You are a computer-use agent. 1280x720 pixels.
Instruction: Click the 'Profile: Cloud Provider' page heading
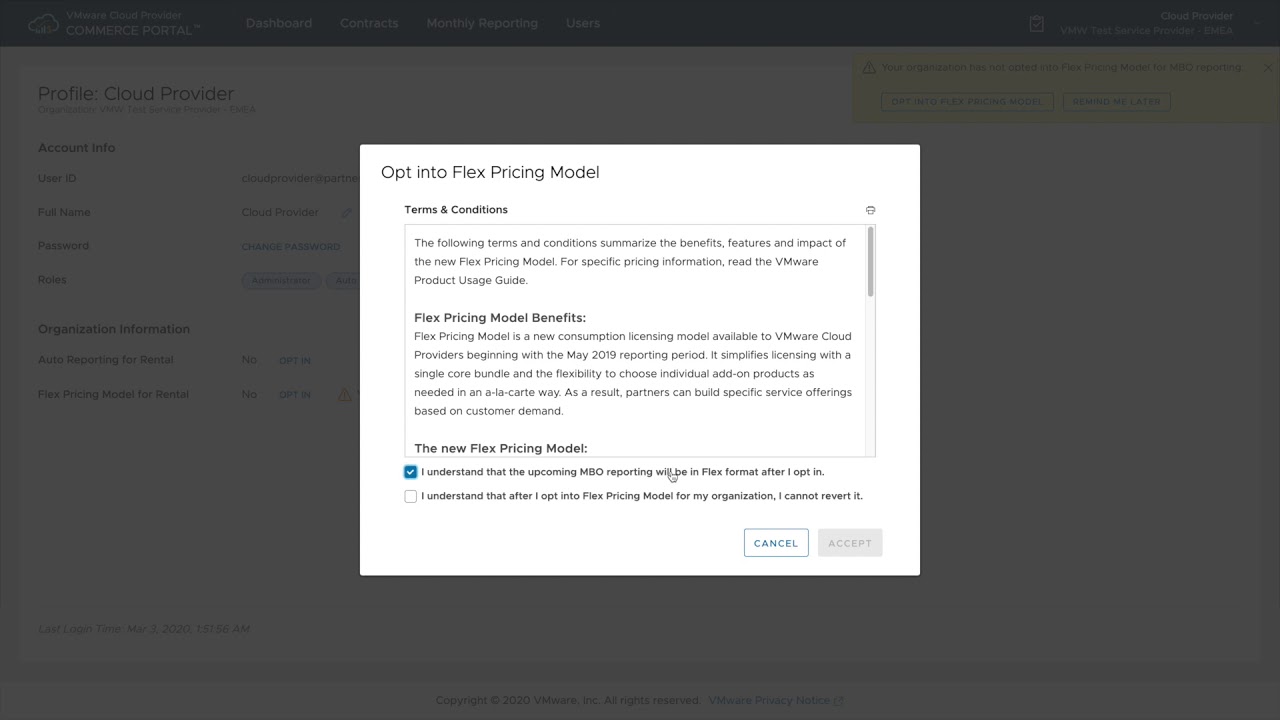tap(136, 94)
